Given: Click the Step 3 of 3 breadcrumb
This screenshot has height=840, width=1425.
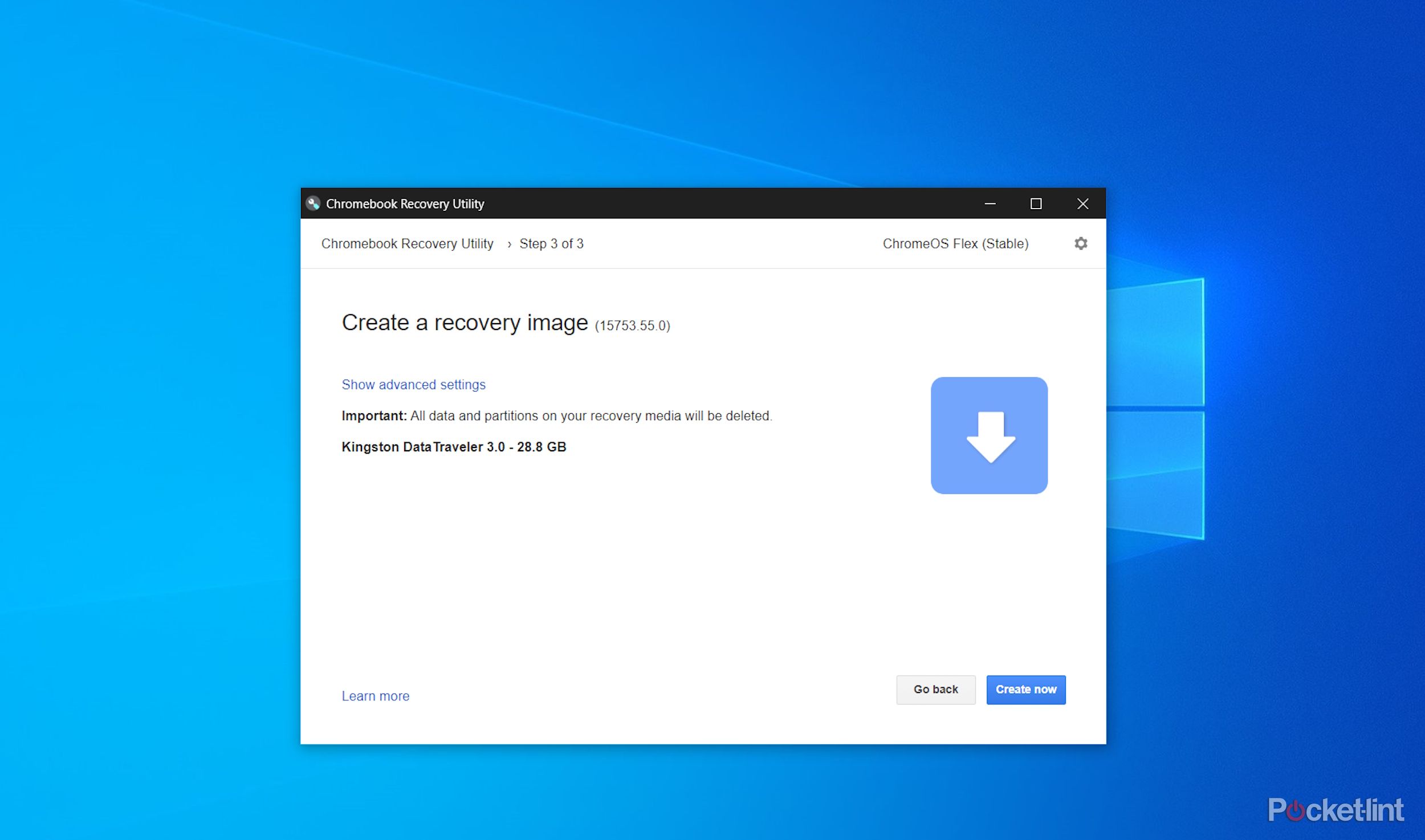Looking at the screenshot, I should 551,244.
